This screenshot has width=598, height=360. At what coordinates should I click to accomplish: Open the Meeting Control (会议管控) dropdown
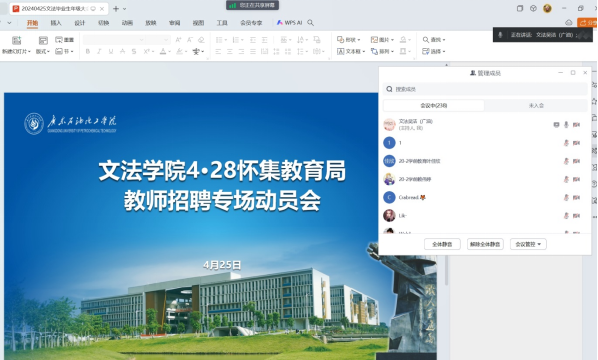point(528,244)
